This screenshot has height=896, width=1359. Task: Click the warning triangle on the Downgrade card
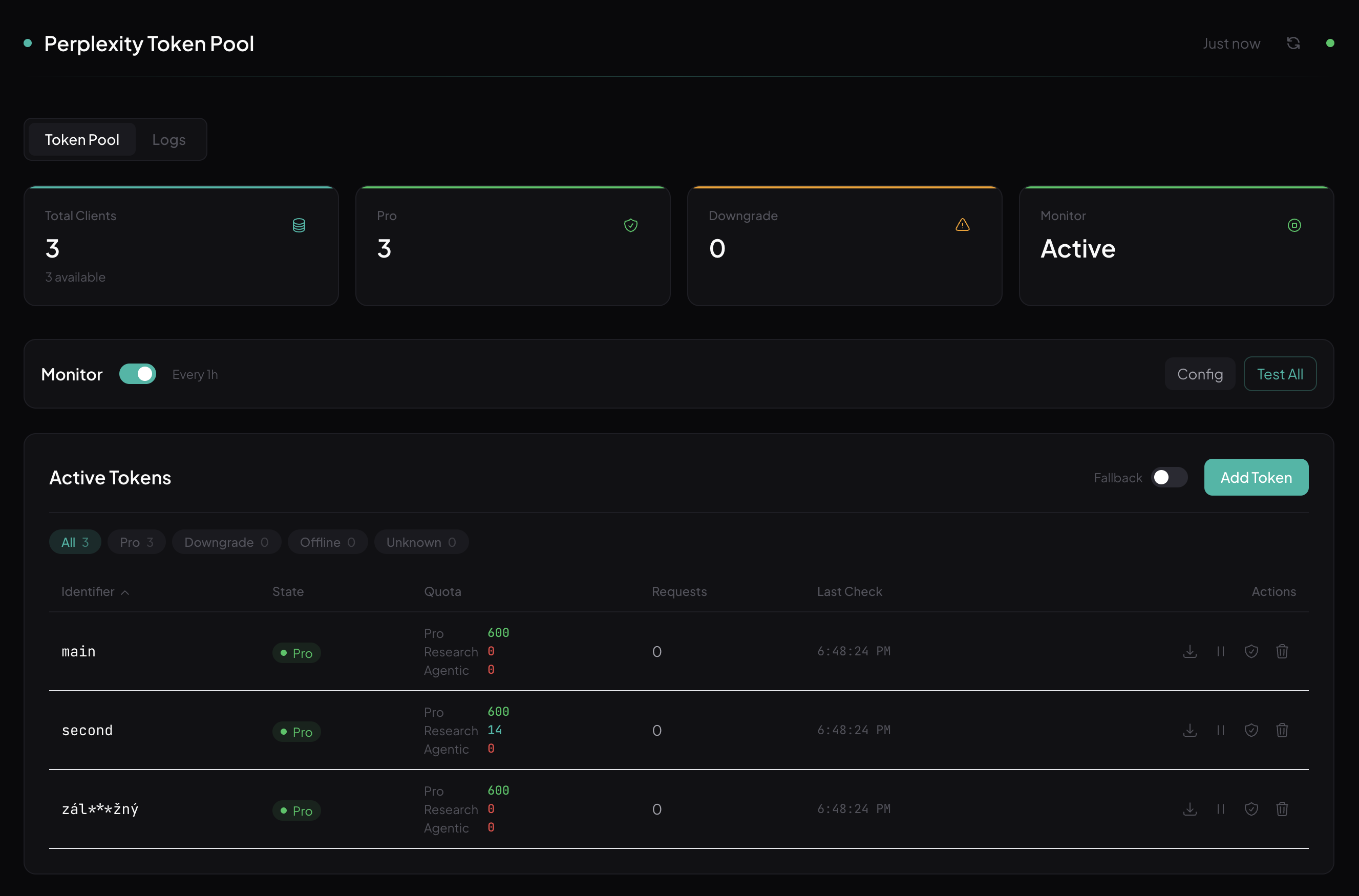(962, 225)
